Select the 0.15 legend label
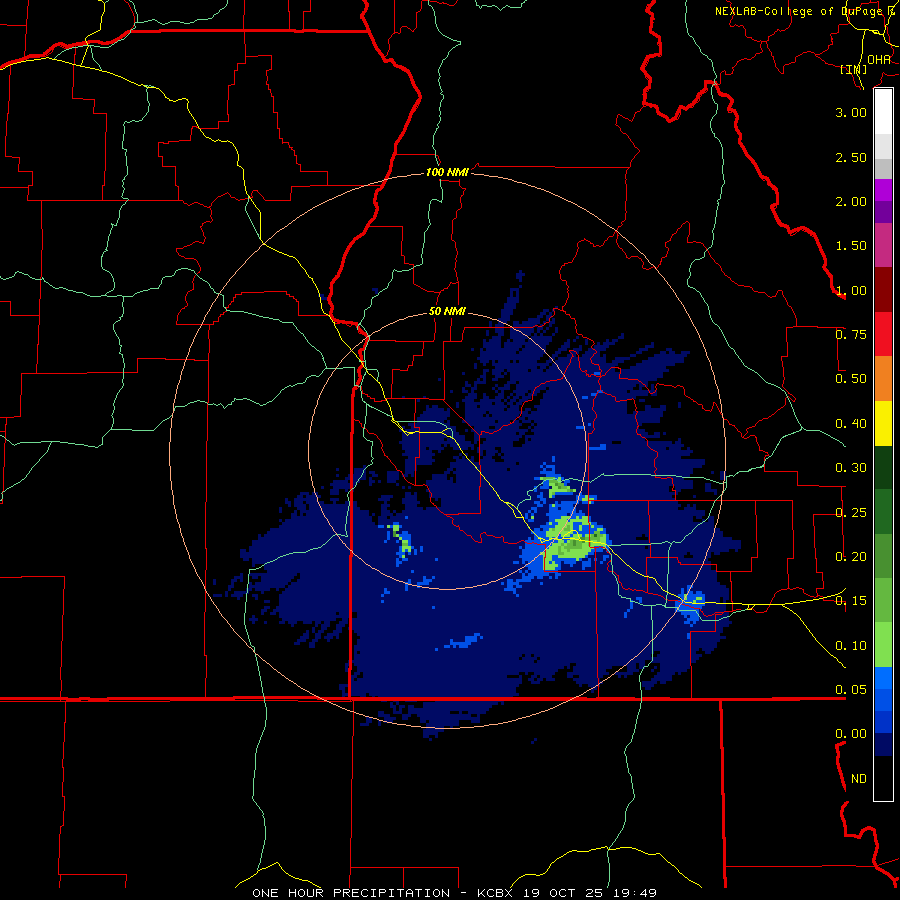 coord(851,601)
